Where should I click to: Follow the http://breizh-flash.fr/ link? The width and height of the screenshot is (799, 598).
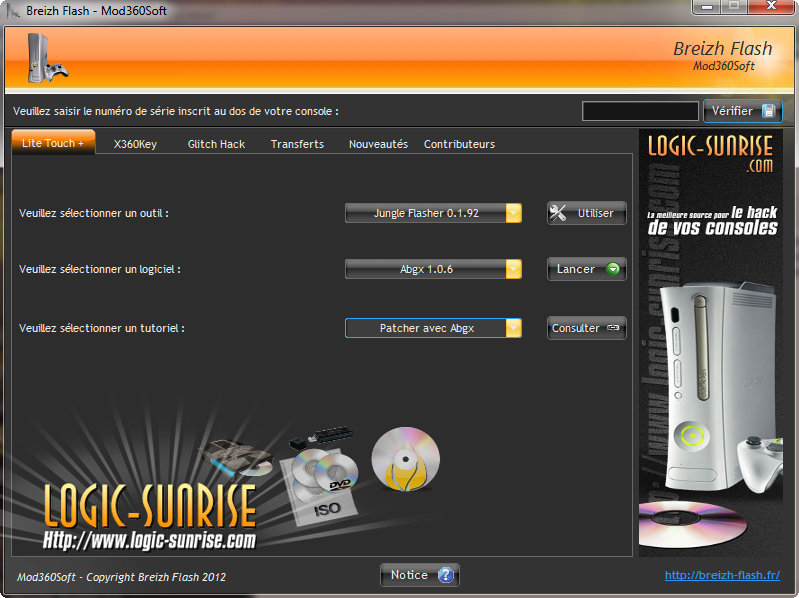pyautogui.click(x=722, y=575)
